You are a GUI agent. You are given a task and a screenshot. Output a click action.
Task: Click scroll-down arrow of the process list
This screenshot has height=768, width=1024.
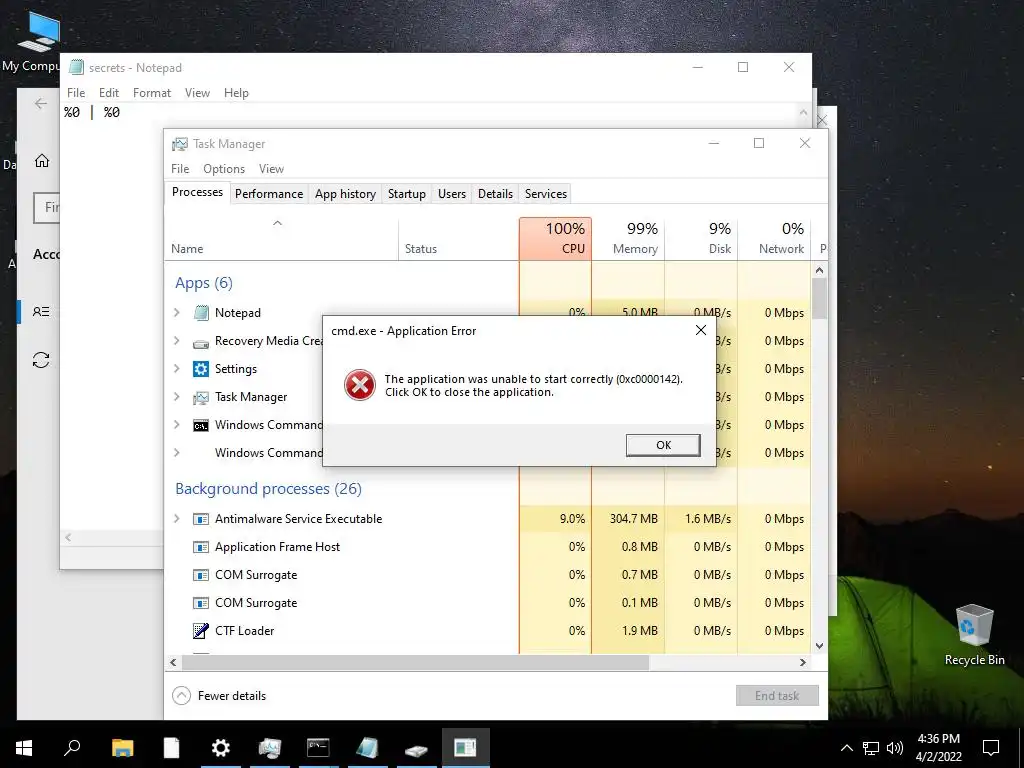coord(820,646)
